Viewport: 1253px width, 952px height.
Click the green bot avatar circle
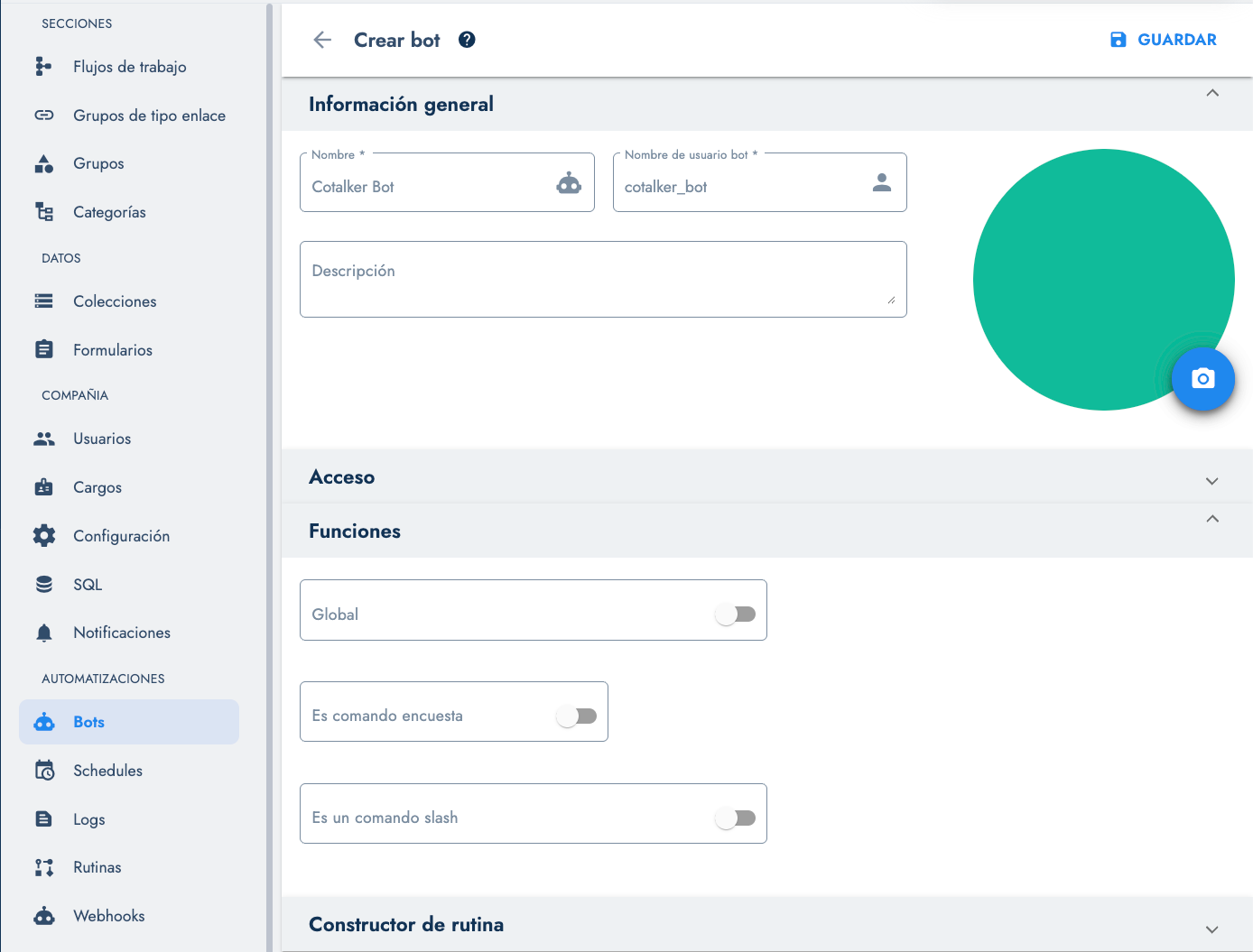[1103, 278]
